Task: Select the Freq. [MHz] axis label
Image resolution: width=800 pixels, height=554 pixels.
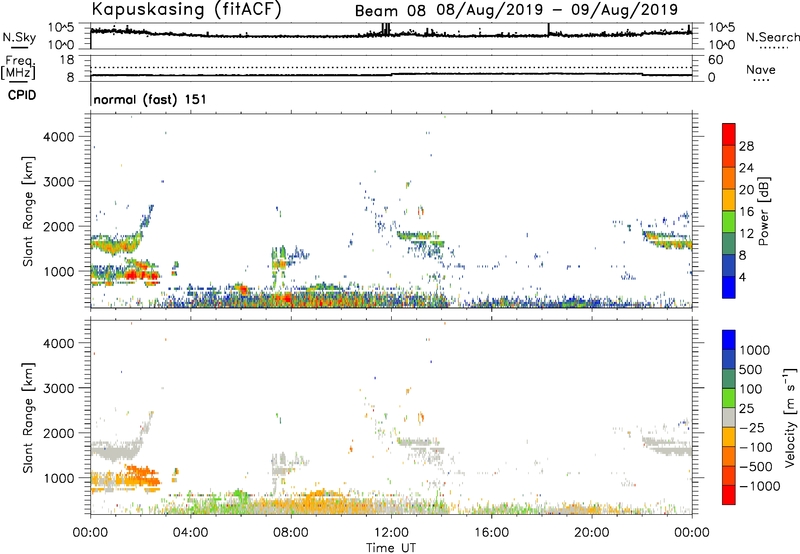Action: pyautogui.click(x=18, y=67)
